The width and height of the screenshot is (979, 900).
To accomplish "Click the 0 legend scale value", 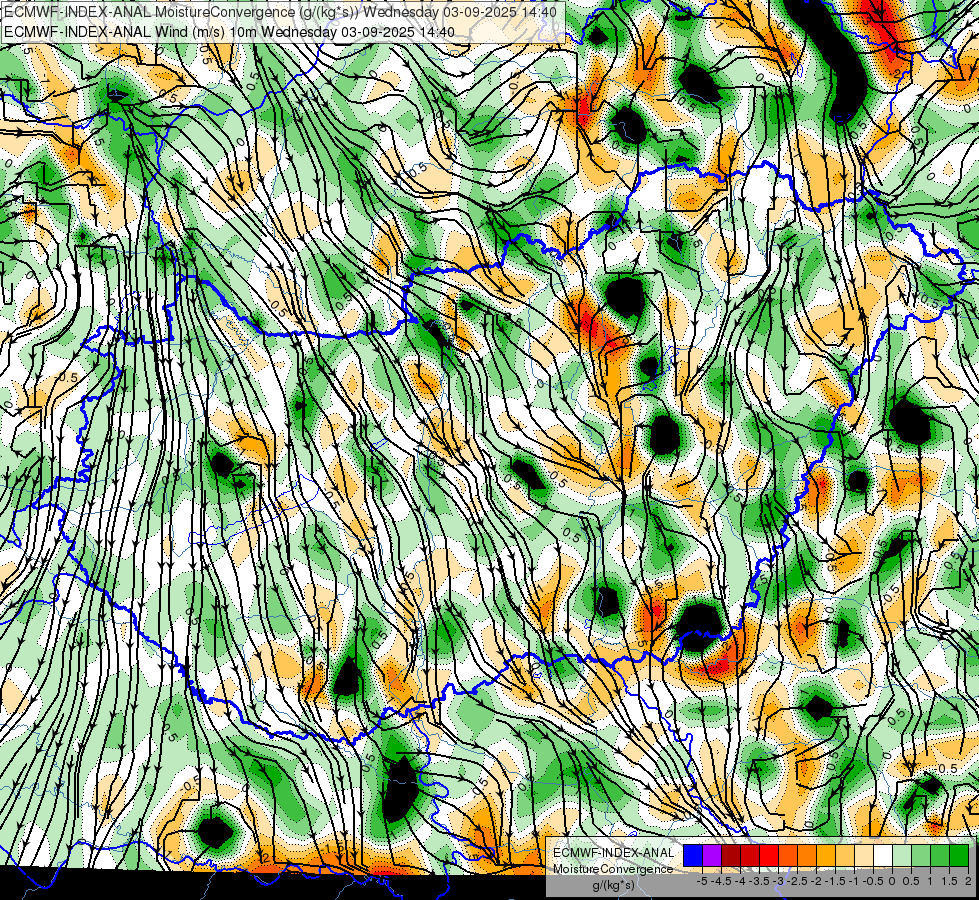I will [892, 881].
